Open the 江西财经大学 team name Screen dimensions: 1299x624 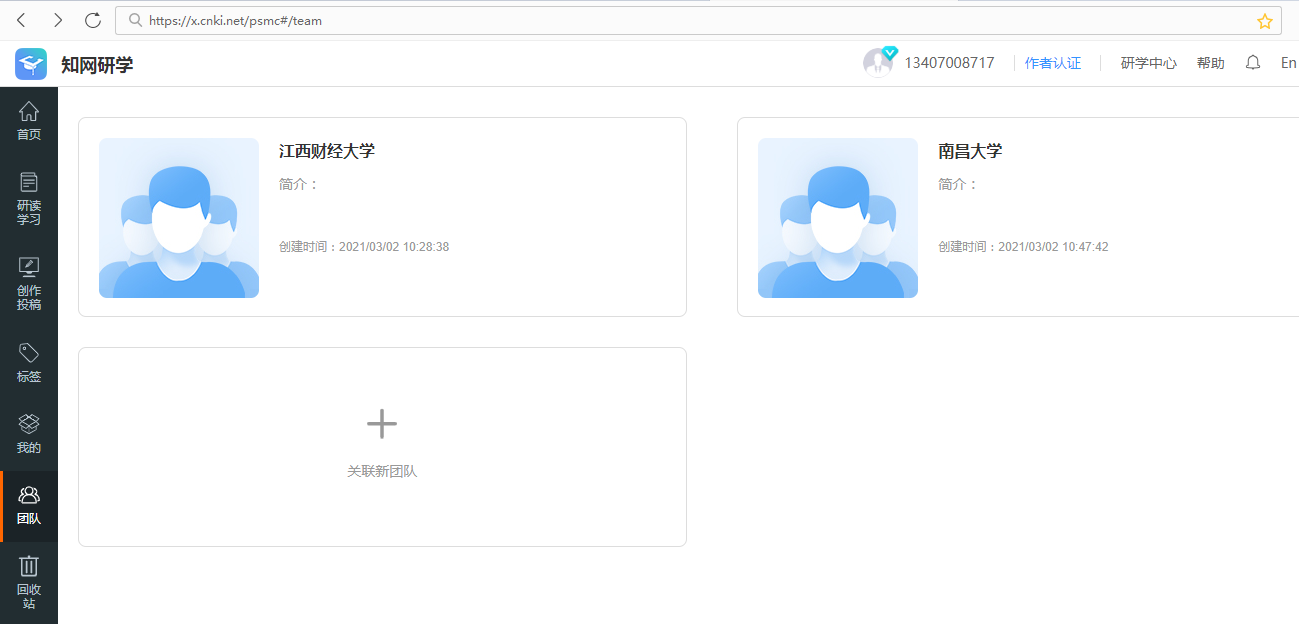[327, 151]
